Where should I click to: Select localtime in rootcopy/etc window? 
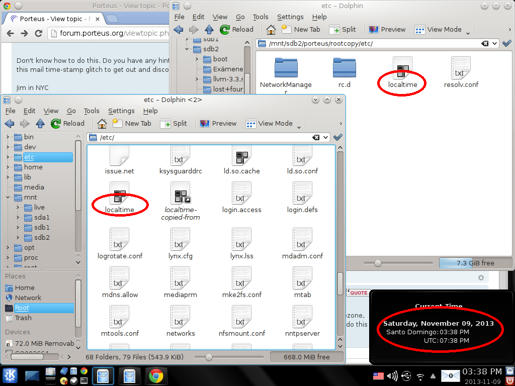(x=402, y=73)
